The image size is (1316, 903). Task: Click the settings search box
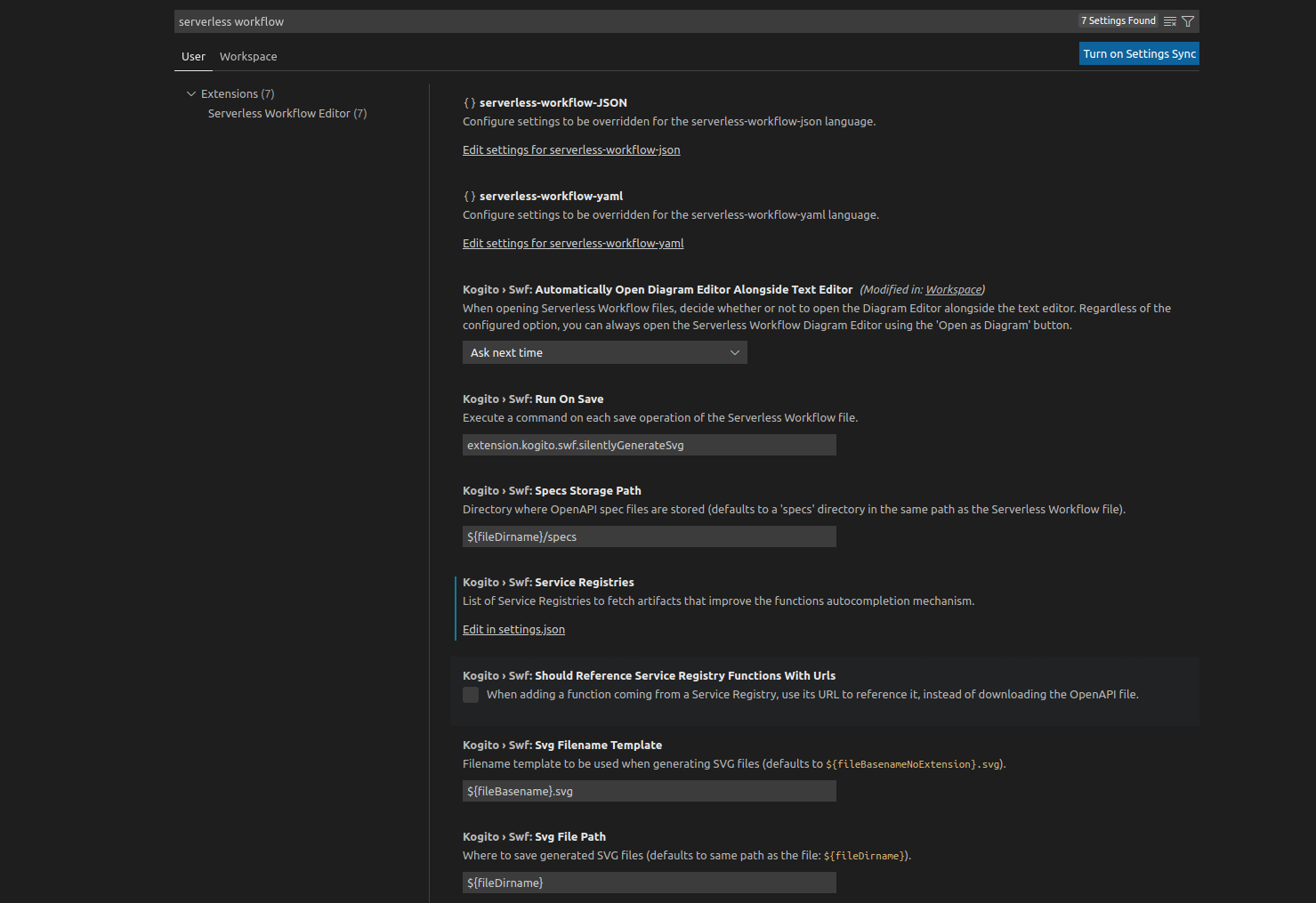pos(534,20)
